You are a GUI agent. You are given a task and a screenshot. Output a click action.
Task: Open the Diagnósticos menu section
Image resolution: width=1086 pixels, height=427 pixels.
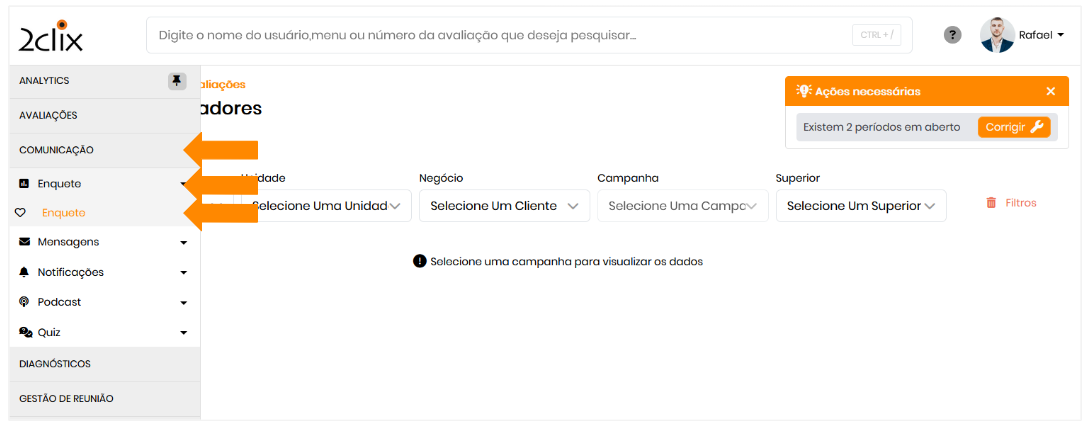(55, 364)
